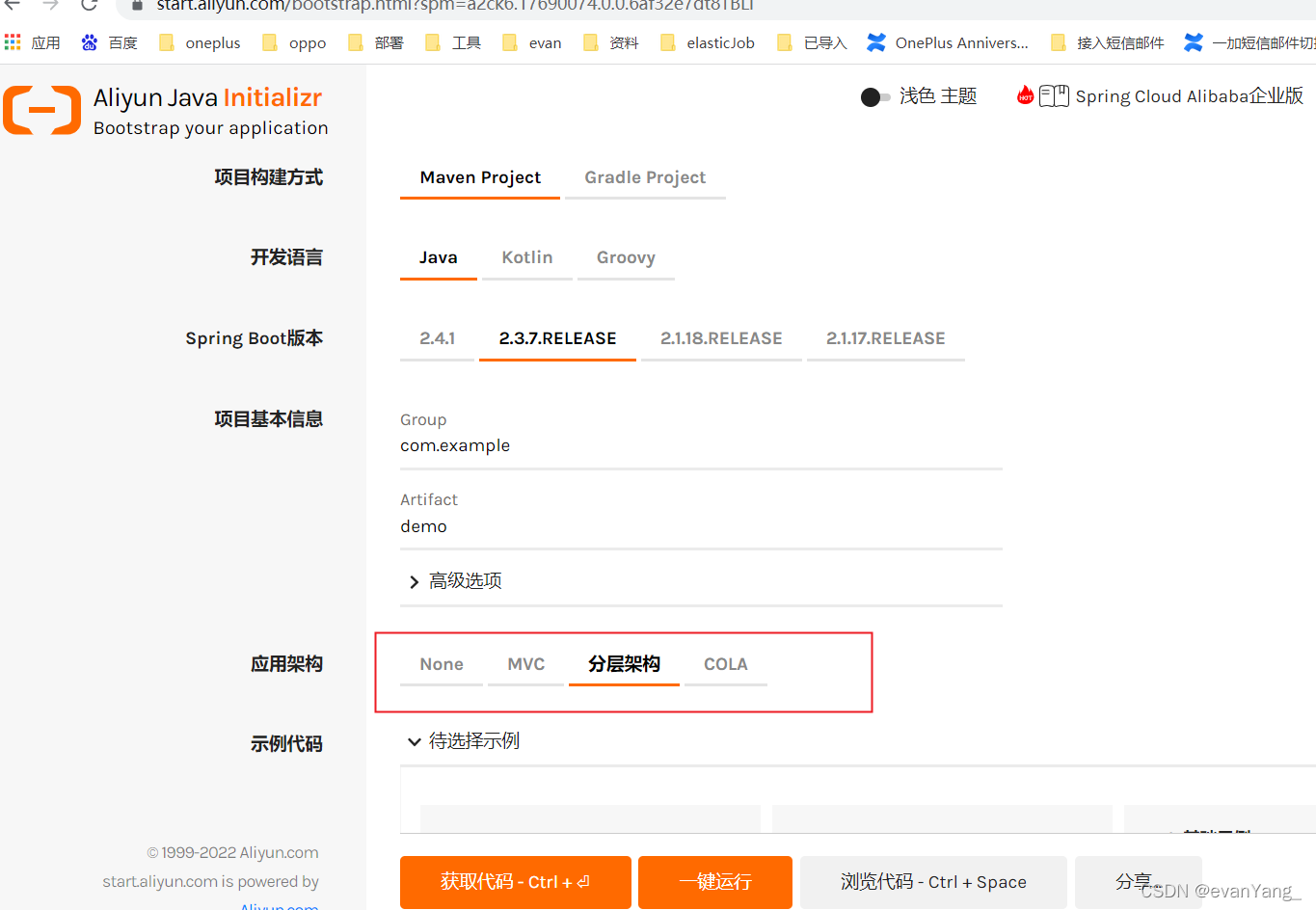Viewport: 1316px width, 910px height.
Task: Click the browser address bar URL
Action: (x=455, y=6)
